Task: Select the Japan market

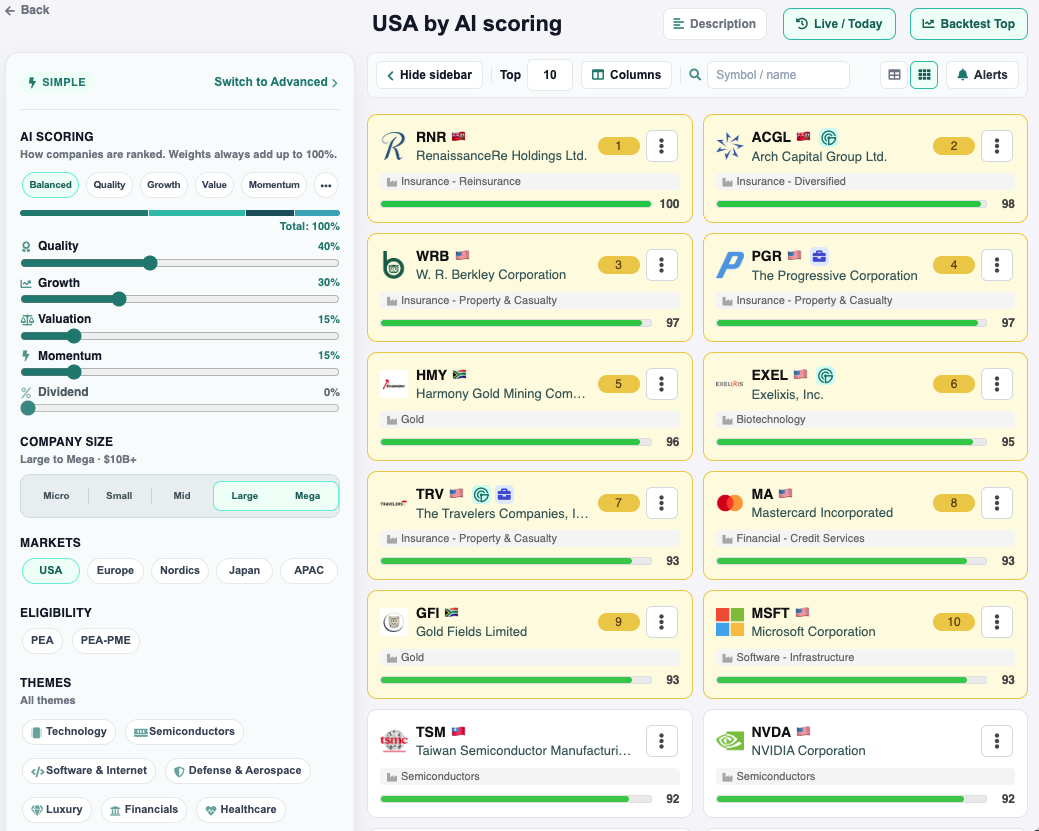Action: (x=245, y=571)
